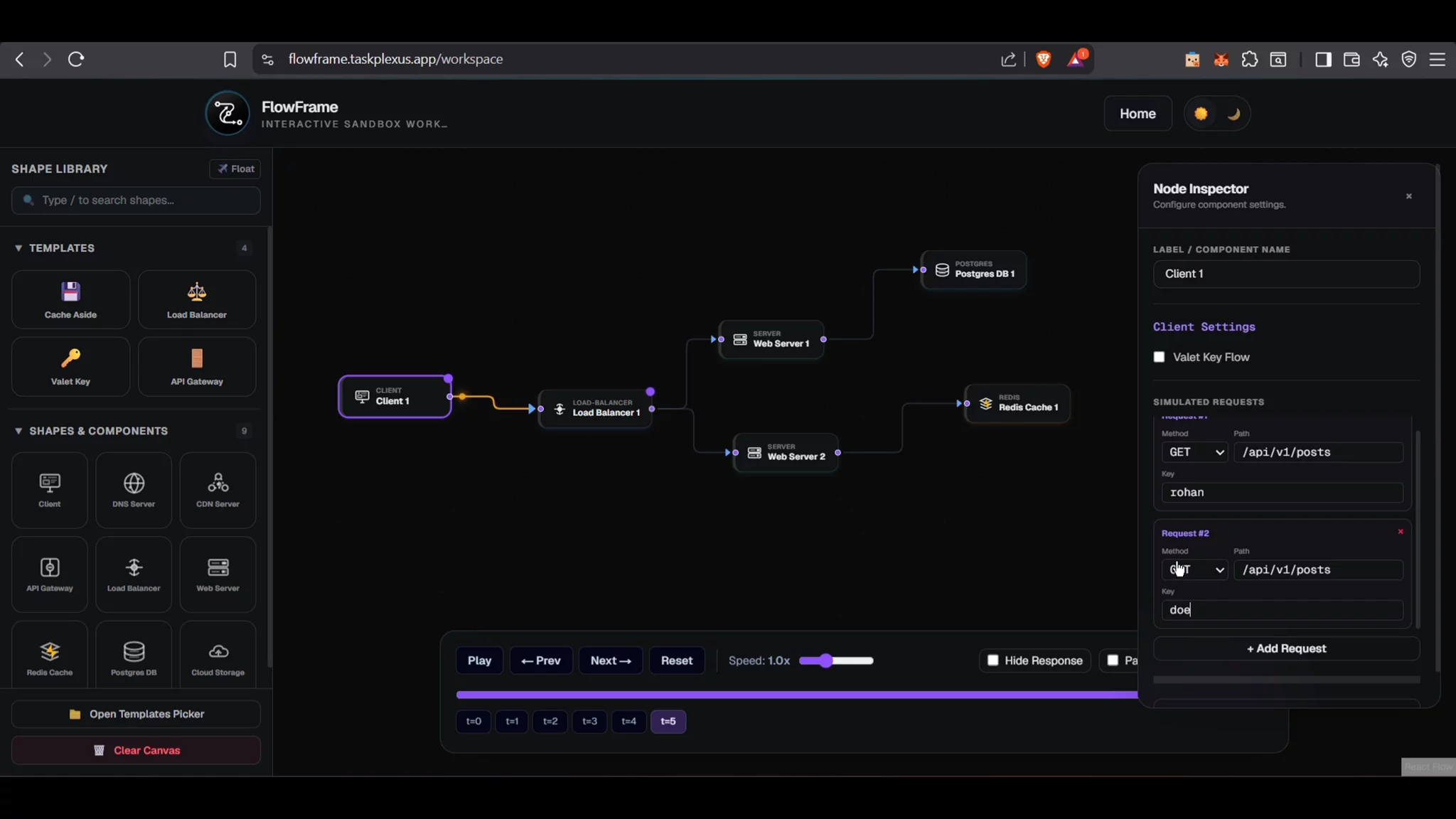1456x819 pixels.
Task: Open Brave Shields lion icon
Action: click(x=1044, y=60)
